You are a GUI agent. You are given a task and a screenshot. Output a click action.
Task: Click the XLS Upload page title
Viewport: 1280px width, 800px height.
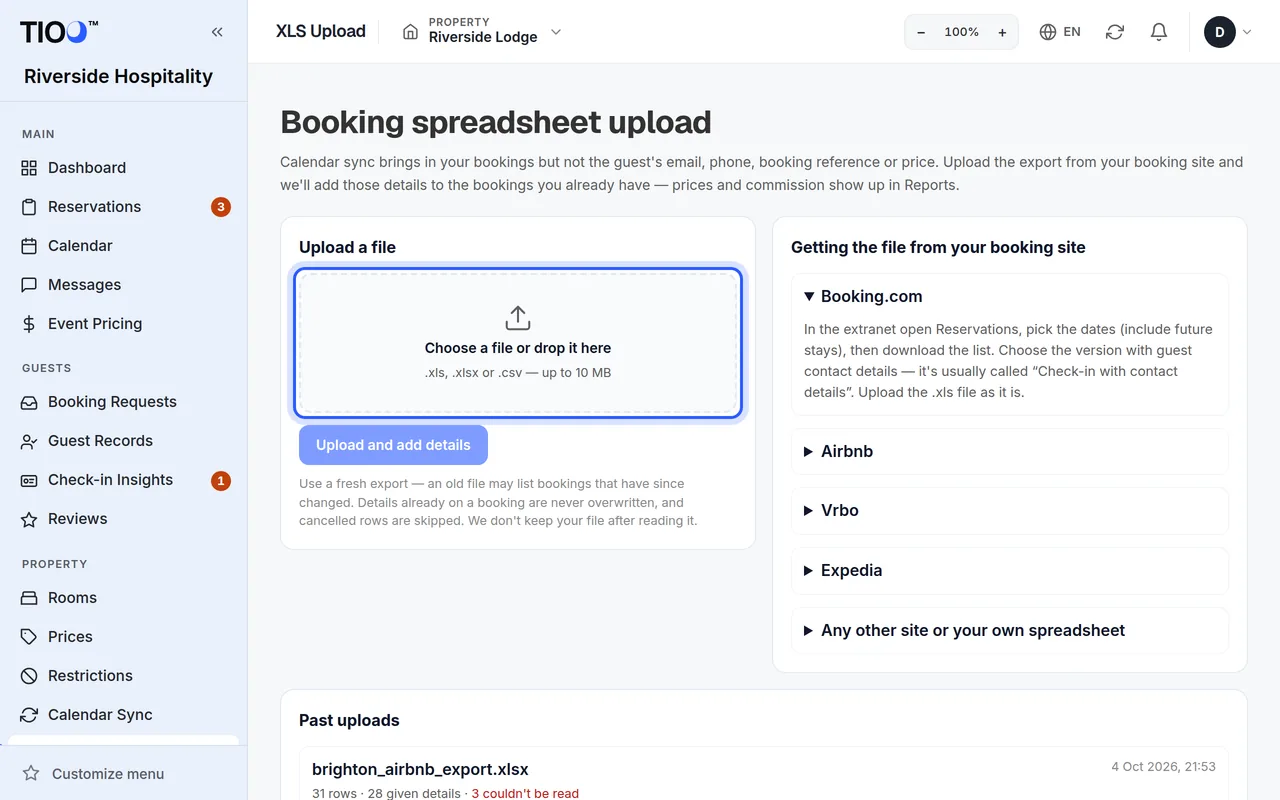pyautogui.click(x=321, y=31)
